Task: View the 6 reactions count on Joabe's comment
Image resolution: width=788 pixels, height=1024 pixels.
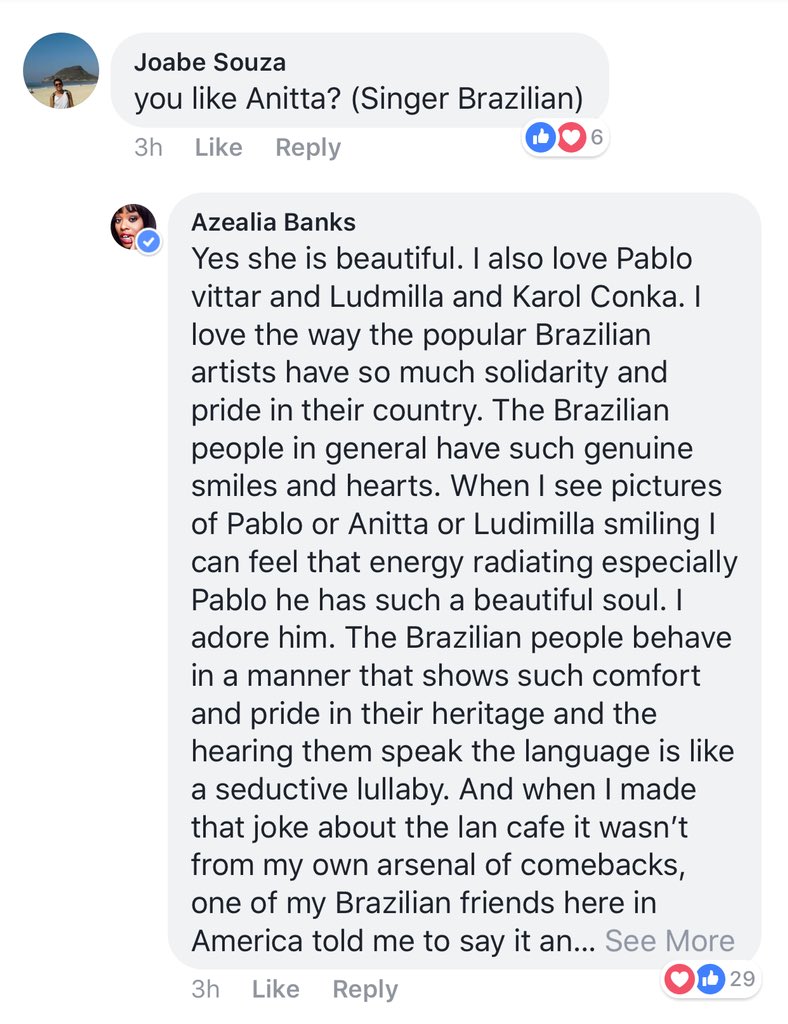Action: tap(596, 138)
